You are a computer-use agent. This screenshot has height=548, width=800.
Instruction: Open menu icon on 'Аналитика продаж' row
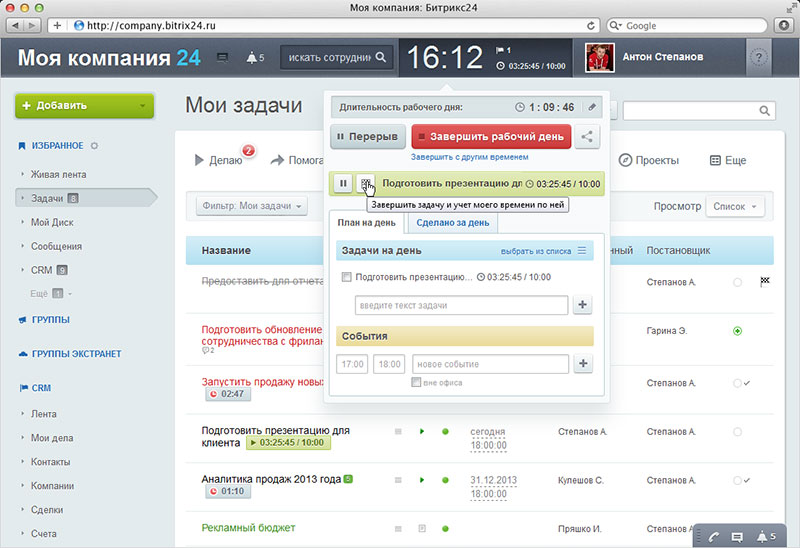398,480
